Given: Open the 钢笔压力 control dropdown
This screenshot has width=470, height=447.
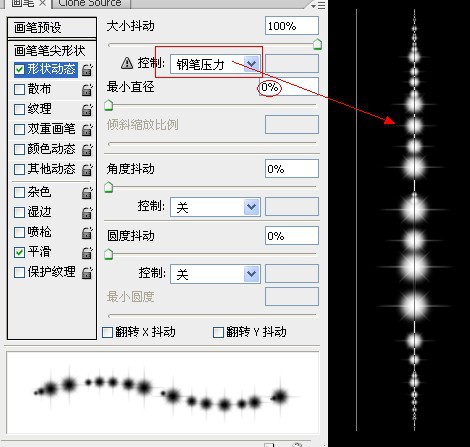Looking at the screenshot, I should coord(215,64).
